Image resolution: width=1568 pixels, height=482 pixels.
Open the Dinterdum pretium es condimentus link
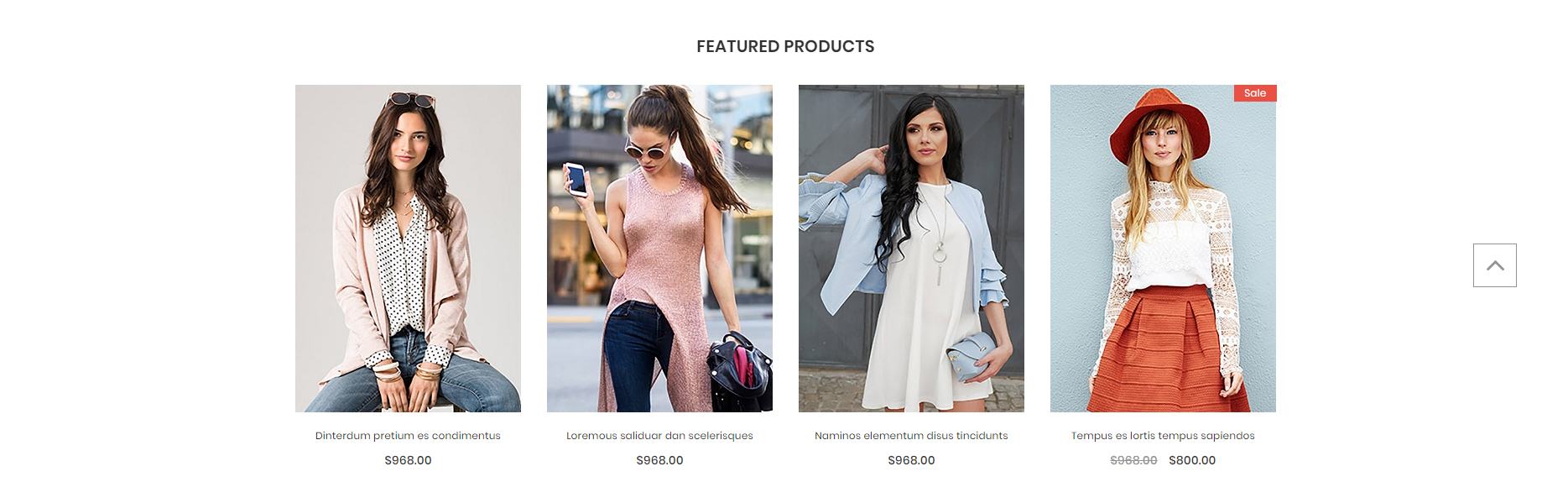tap(408, 436)
